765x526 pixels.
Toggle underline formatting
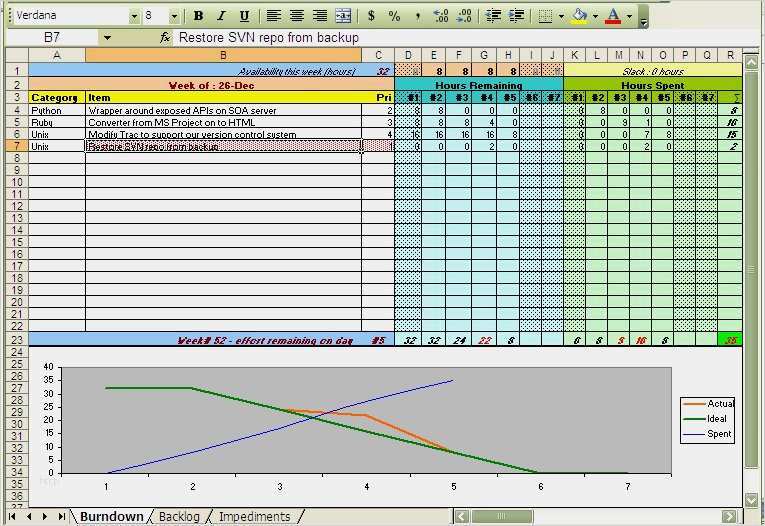tap(242, 16)
